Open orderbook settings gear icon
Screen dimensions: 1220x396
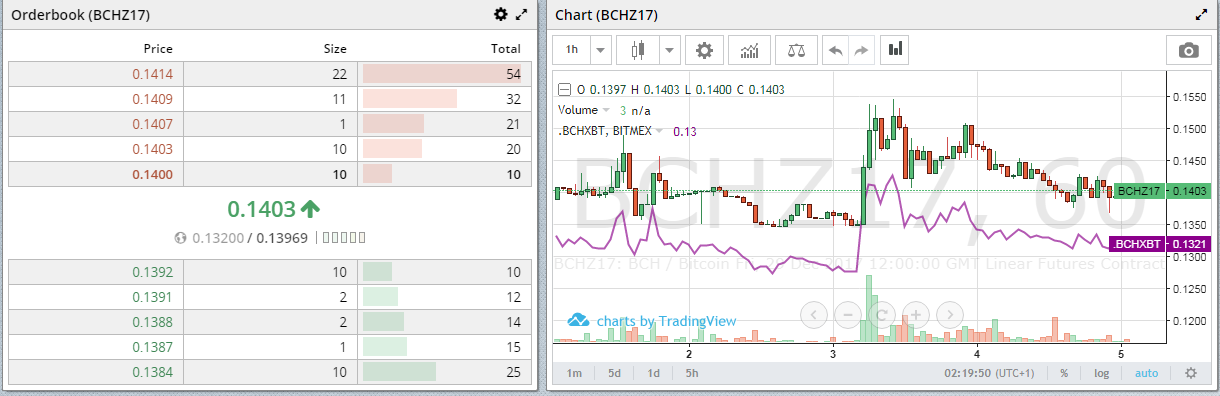[501, 14]
